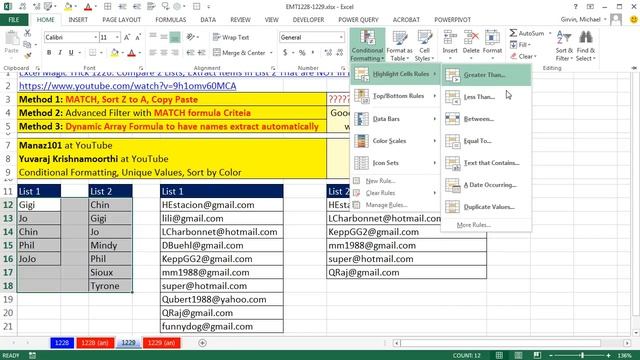Adjust the zoom slider in status bar
Viewport: 640px width, 360px height.
click(582, 356)
